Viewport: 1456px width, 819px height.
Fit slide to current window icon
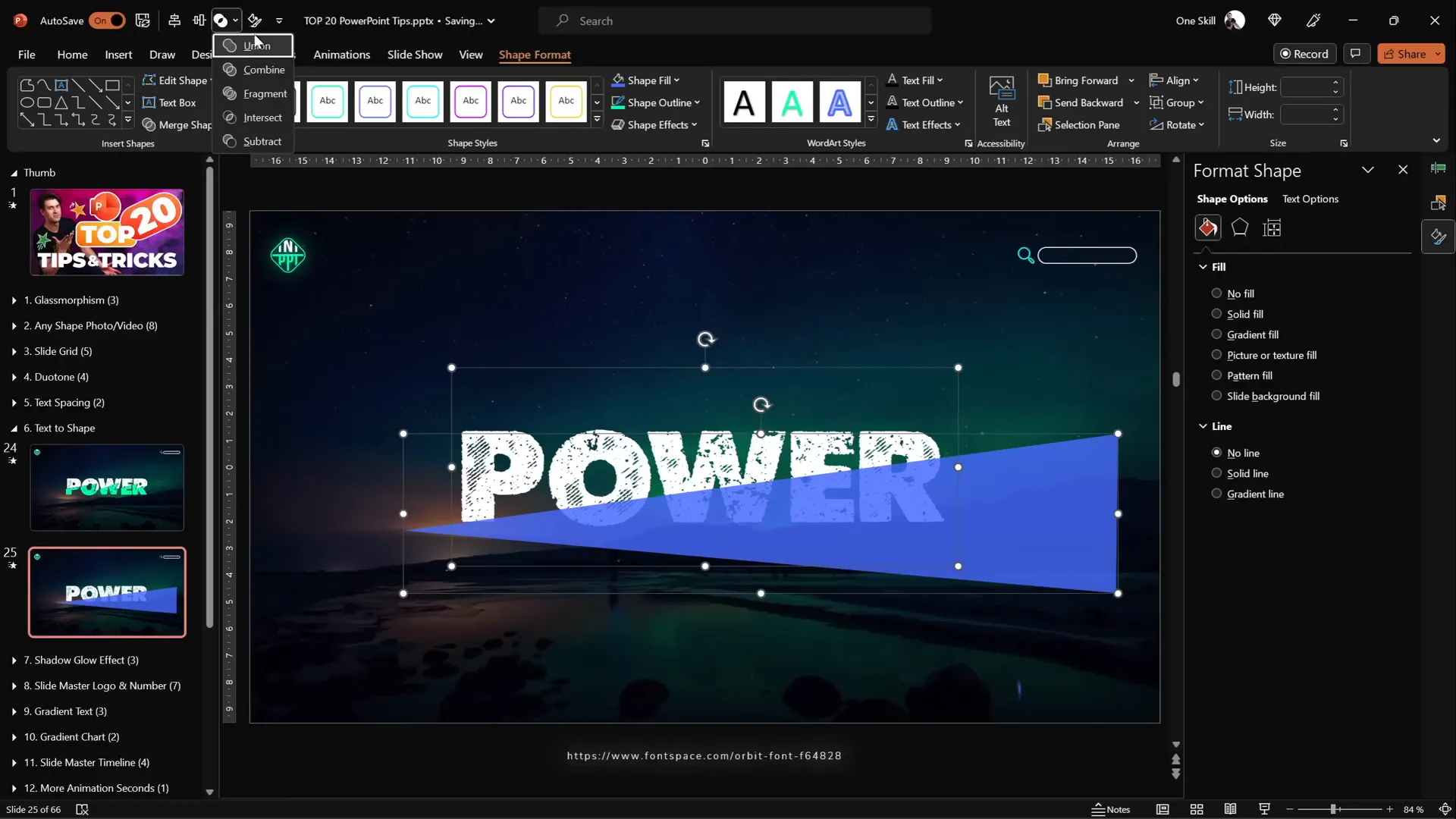click(1445, 809)
